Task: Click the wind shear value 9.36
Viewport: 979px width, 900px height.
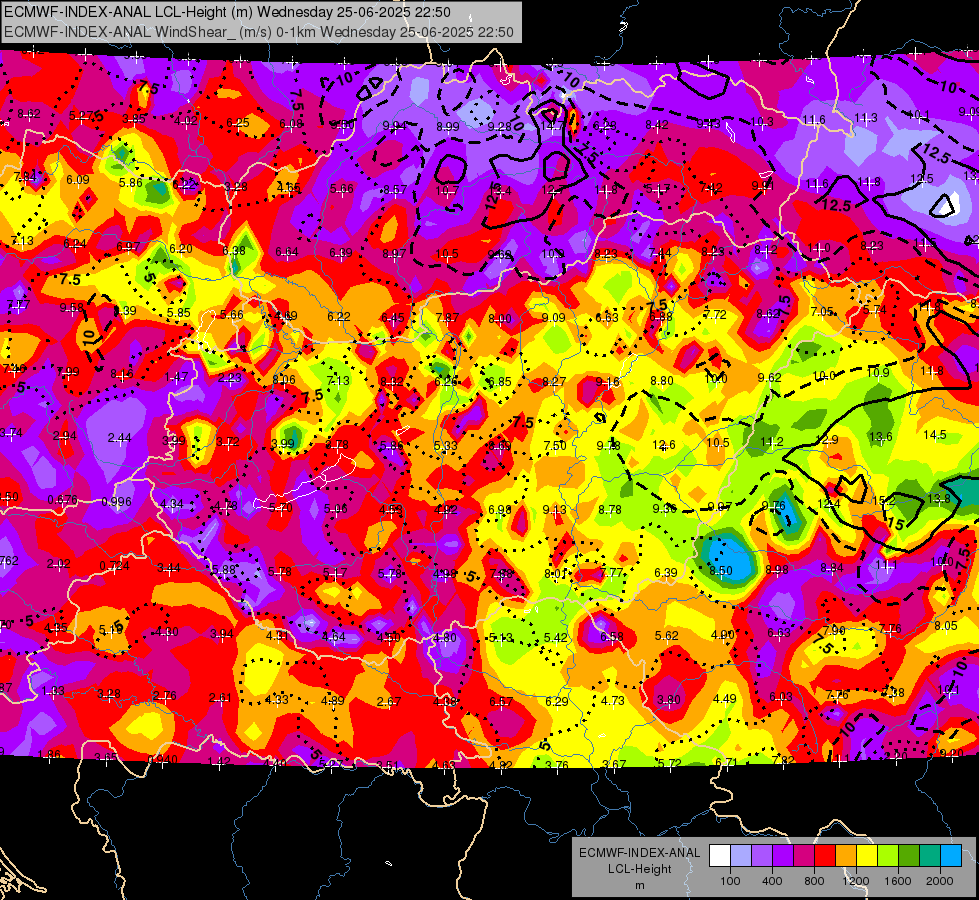Action: coord(664,508)
